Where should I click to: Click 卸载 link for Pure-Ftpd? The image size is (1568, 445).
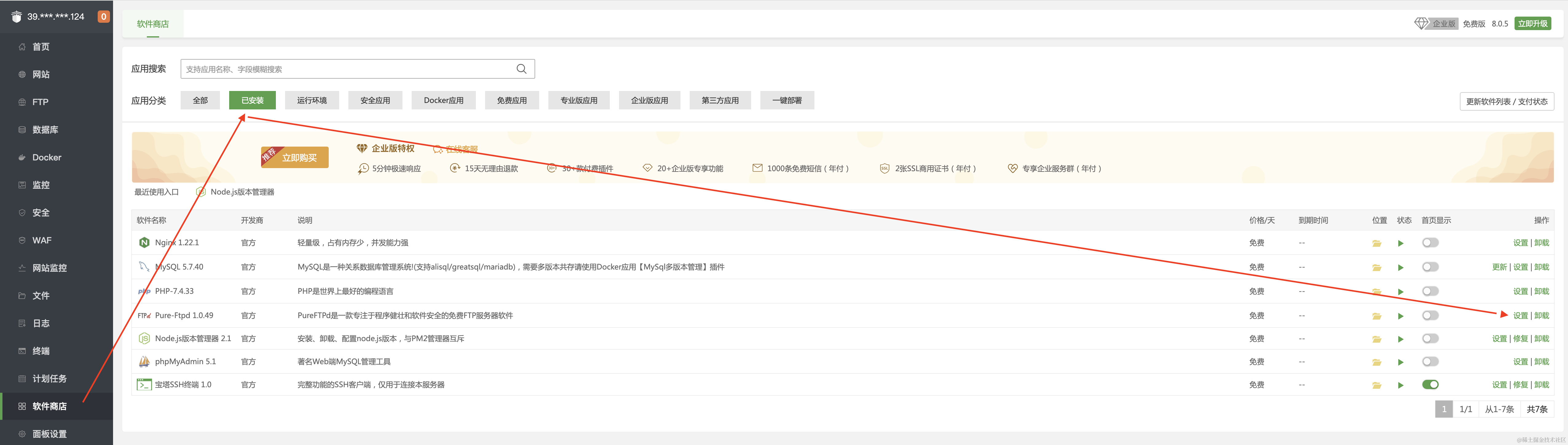1541,316
